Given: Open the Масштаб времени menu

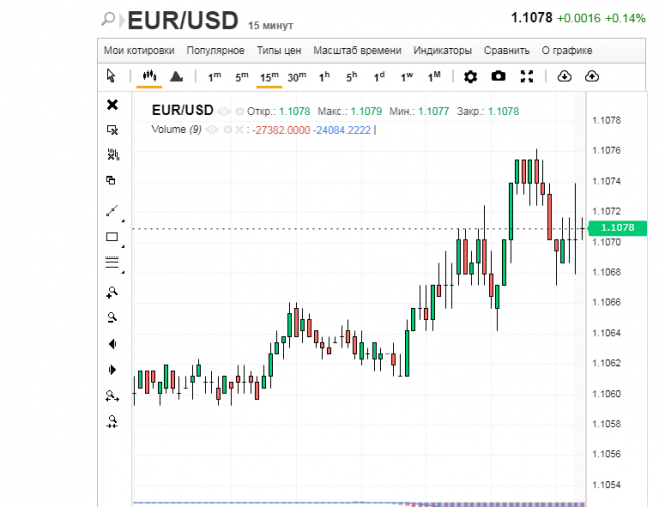Looking at the screenshot, I should coord(358,50).
